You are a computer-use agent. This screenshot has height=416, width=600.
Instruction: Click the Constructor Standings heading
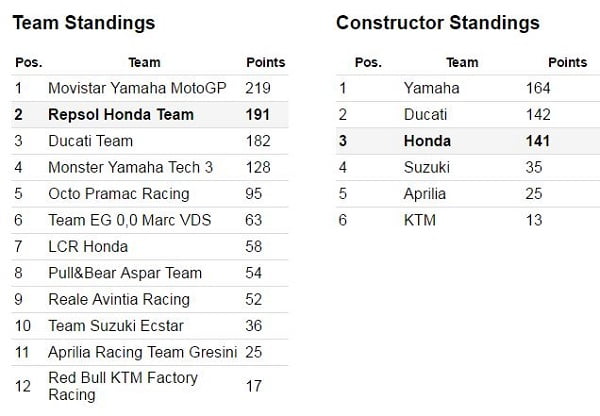pyautogui.click(x=437, y=23)
